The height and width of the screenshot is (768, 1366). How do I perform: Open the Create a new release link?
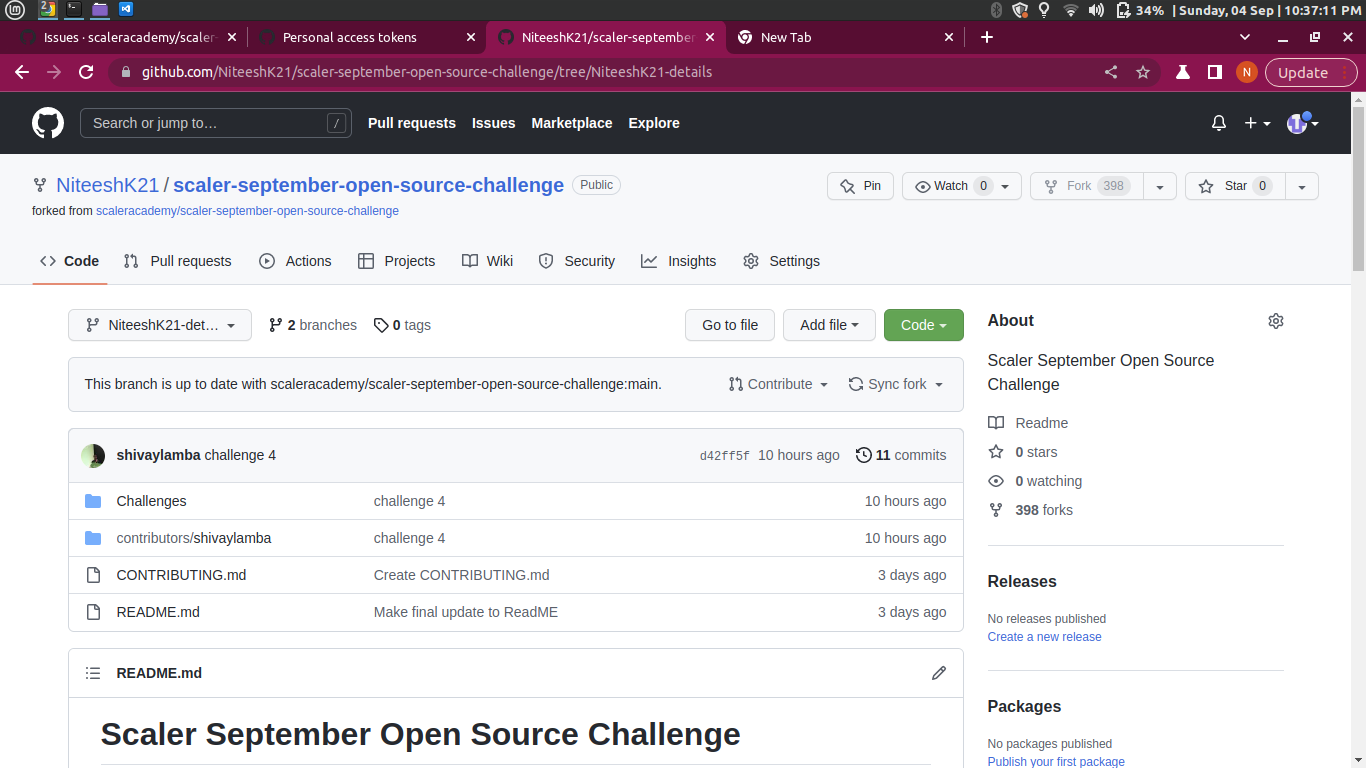click(1043, 636)
